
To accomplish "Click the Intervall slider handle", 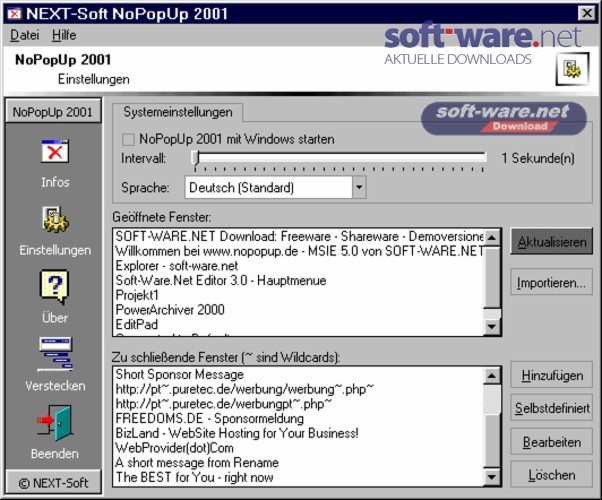I will click(195, 158).
